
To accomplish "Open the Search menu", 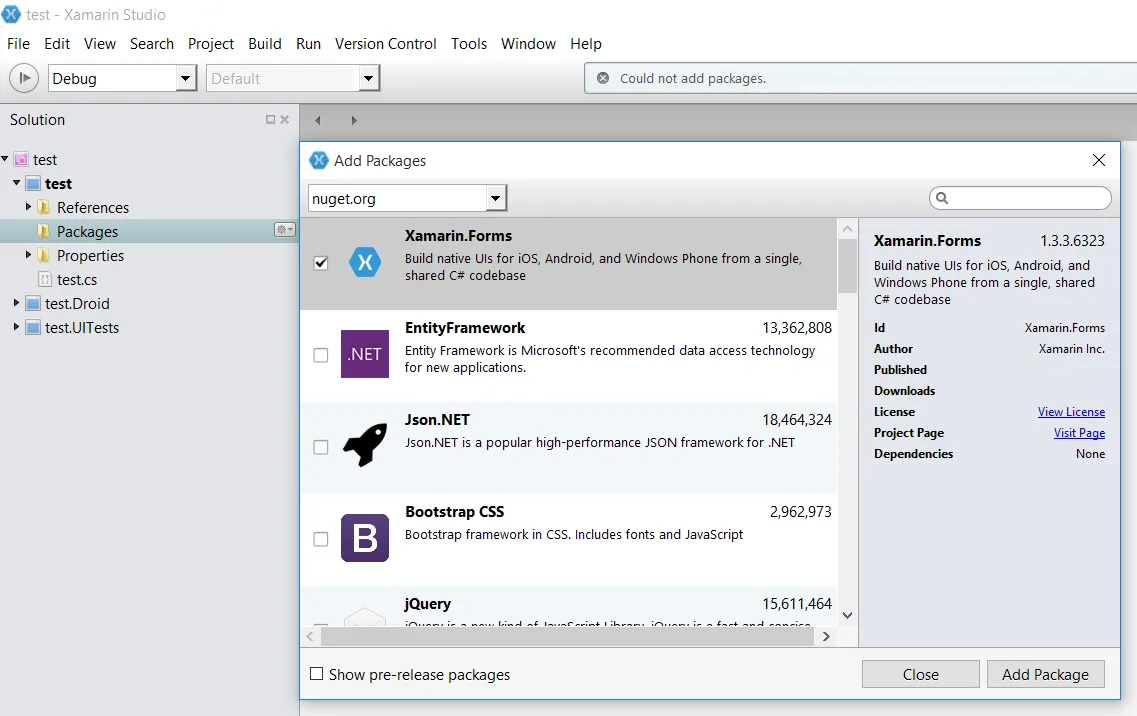I will pos(152,44).
